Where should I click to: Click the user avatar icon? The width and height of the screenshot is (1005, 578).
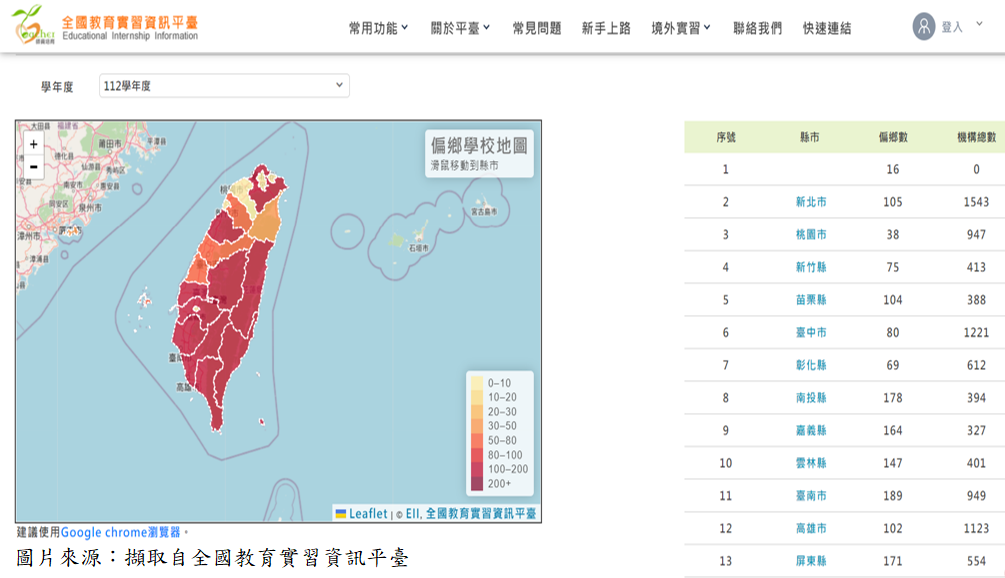tap(924, 27)
